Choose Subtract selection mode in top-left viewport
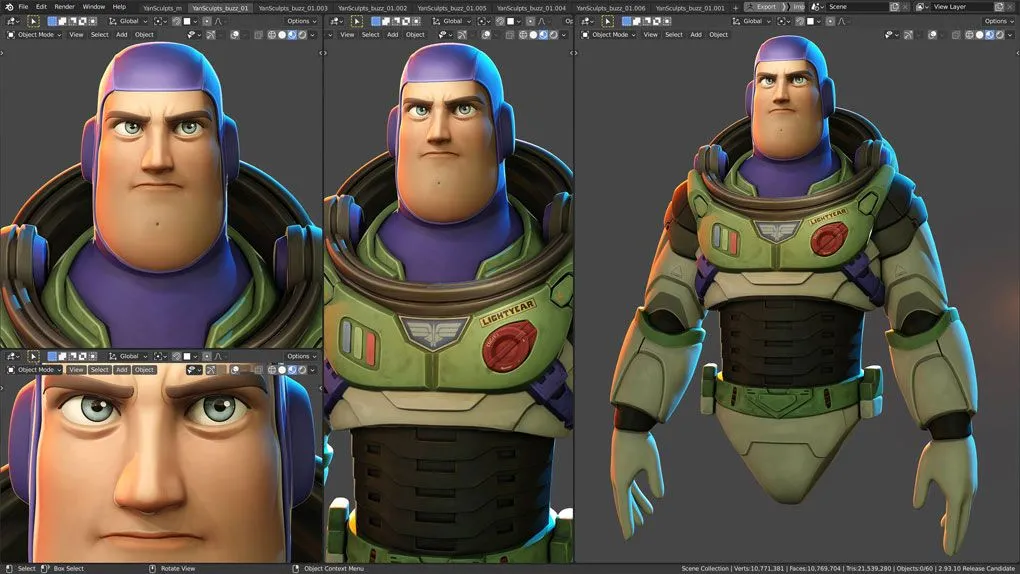This screenshot has width=1020, height=574. pos(72,21)
